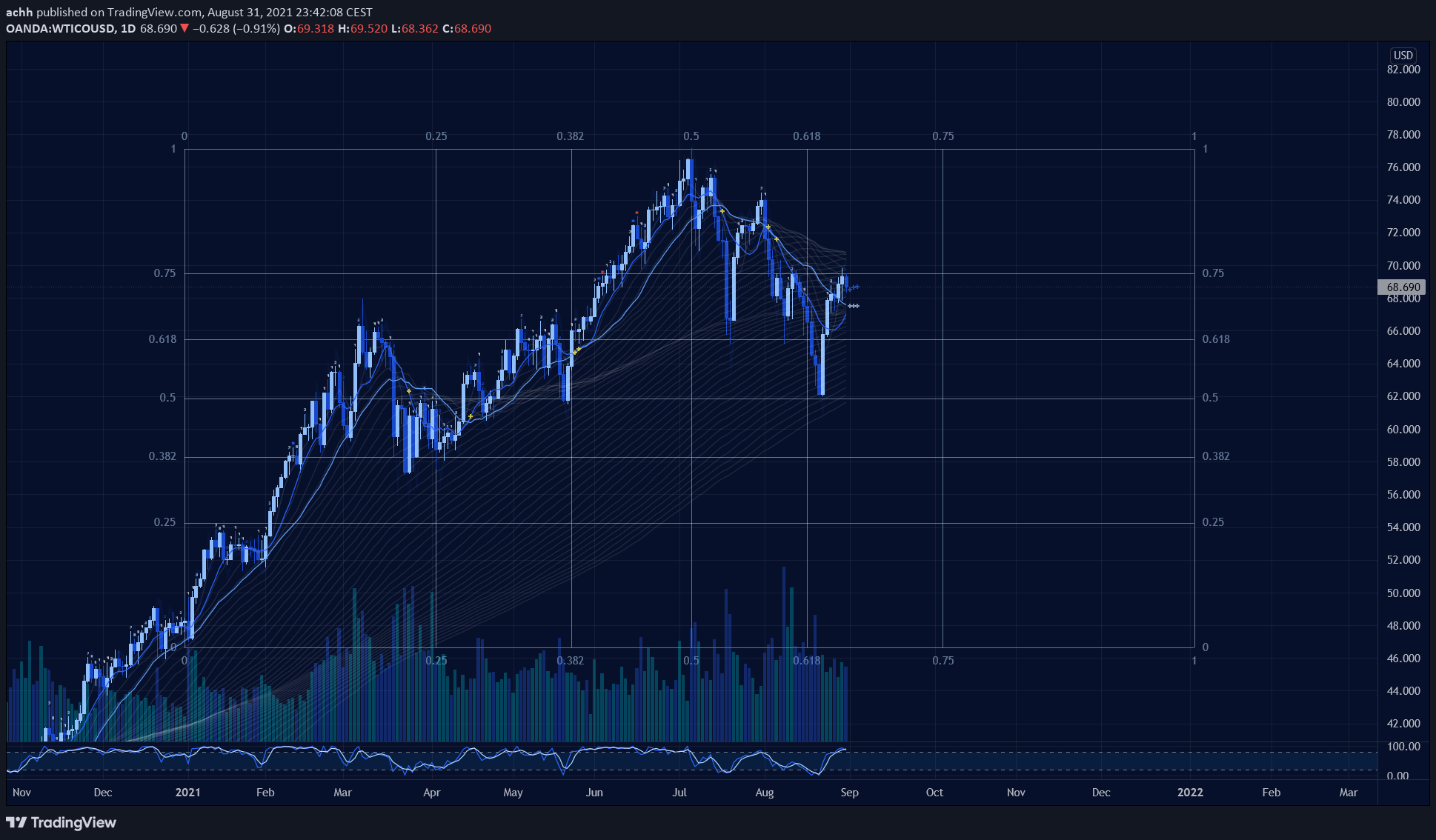The image size is (1436, 840).
Task: Click the 52.000 price axis label
Action: tap(1403, 559)
